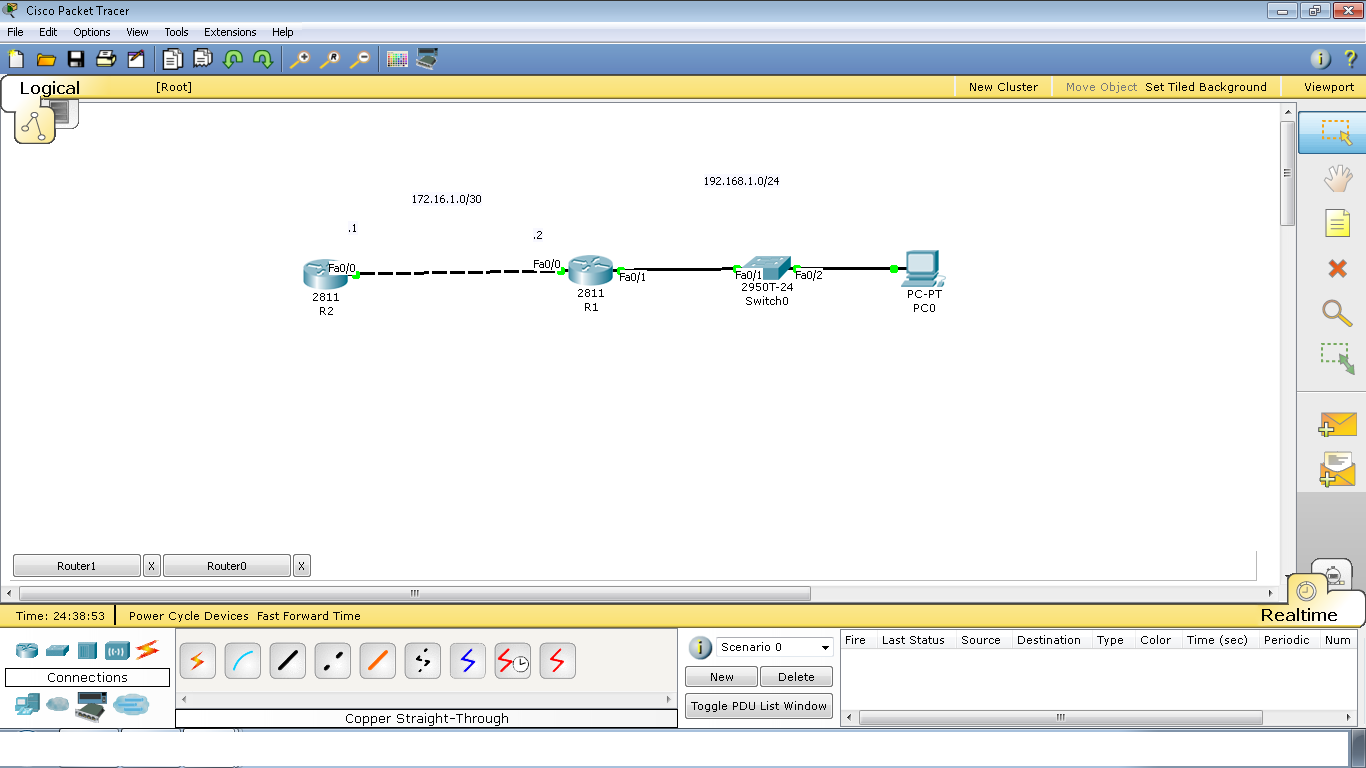Viewport: 1366px width, 768px height.
Task: Open the File menu
Action: 15,32
